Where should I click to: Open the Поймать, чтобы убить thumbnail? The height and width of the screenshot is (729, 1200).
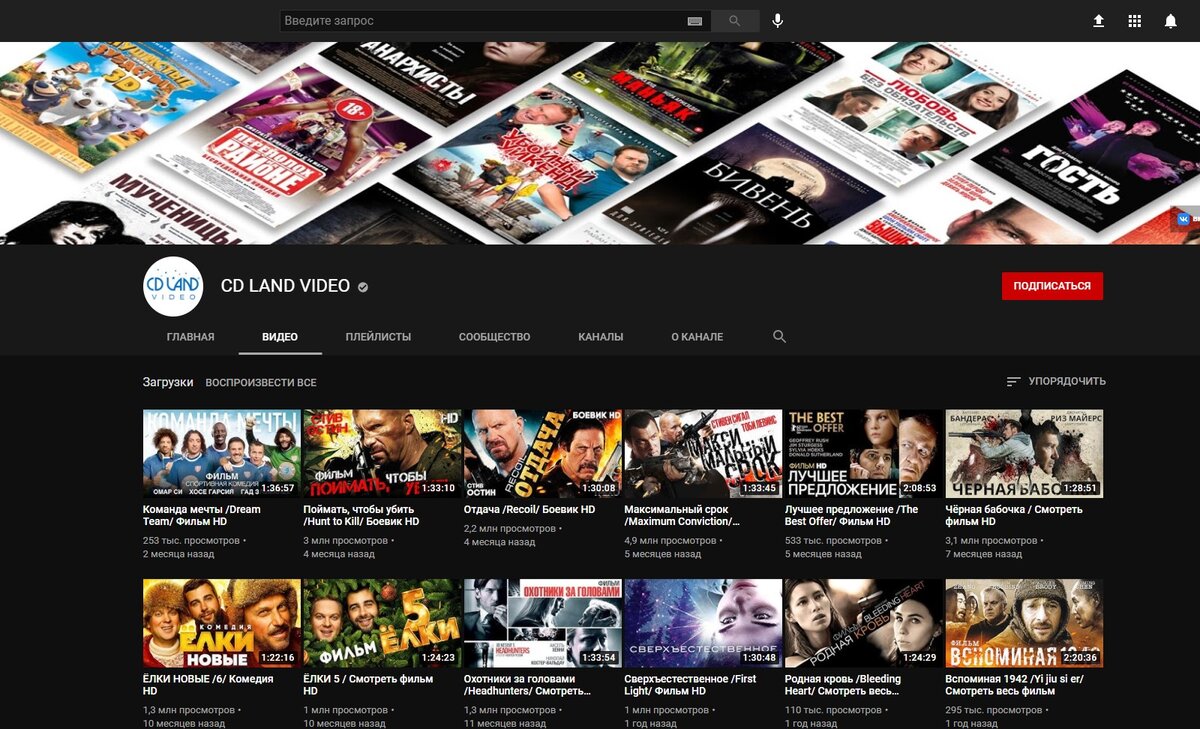click(382, 454)
